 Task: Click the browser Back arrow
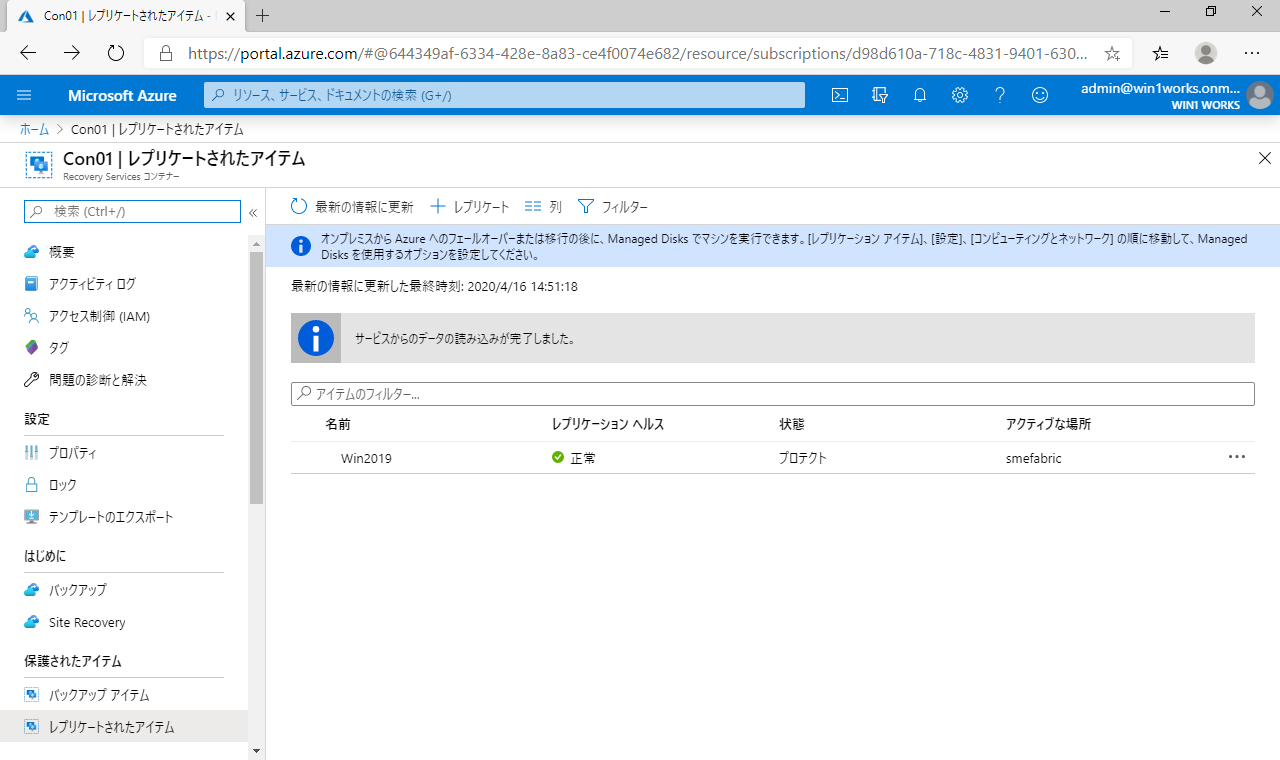pos(28,53)
